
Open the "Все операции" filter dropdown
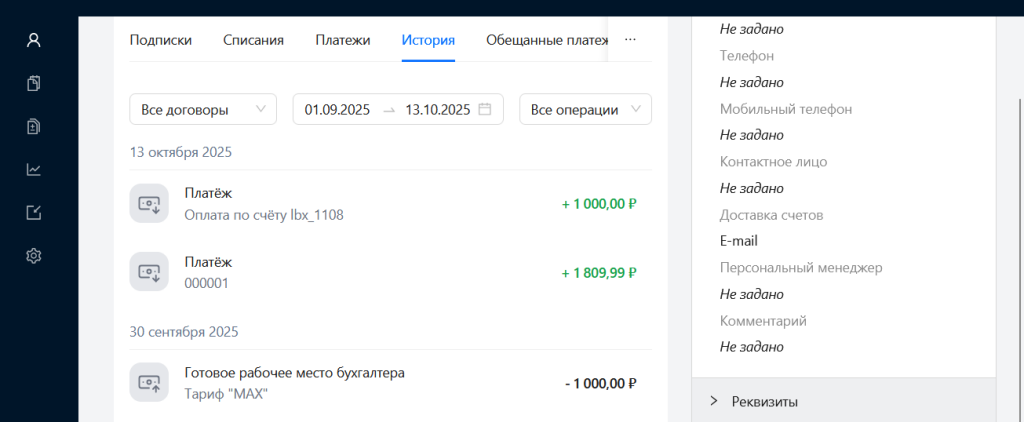(x=585, y=110)
